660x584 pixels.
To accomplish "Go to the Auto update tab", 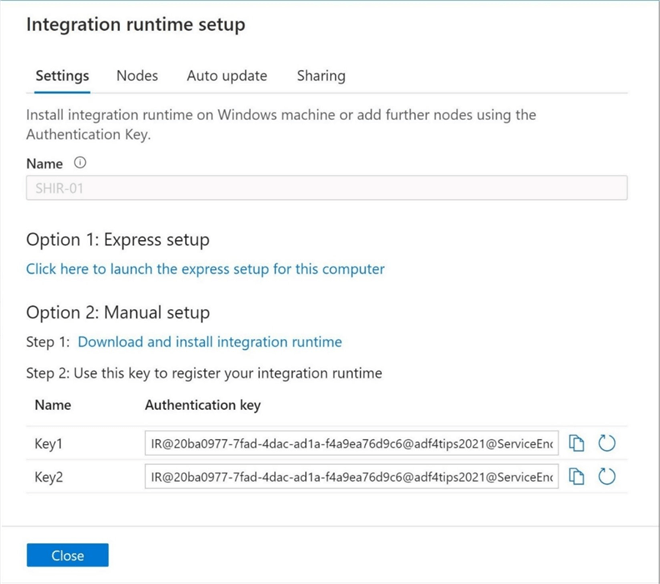I will tap(227, 76).
